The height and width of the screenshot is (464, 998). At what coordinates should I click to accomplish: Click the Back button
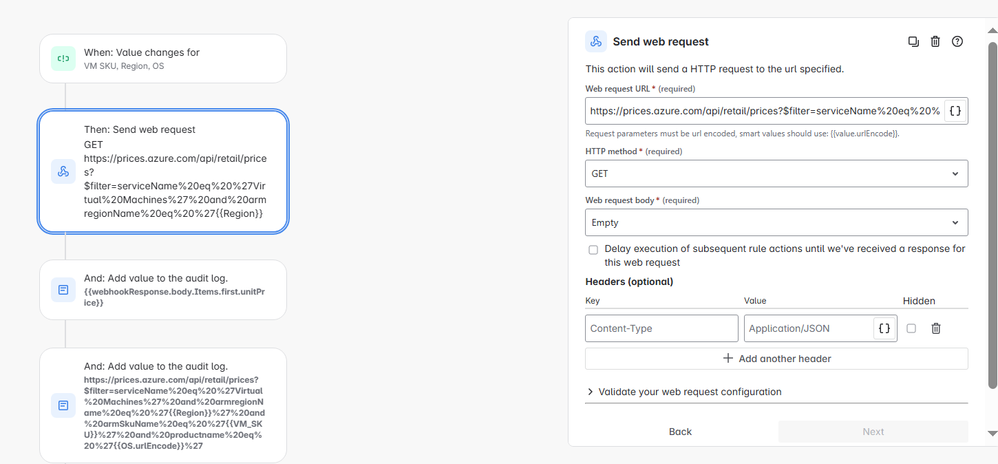point(680,432)
